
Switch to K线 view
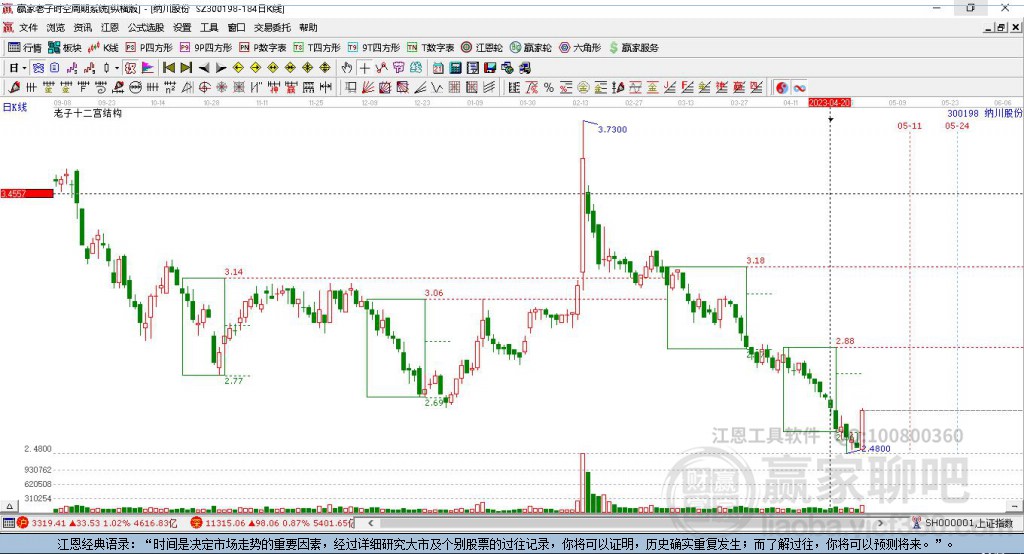[103, 48]
